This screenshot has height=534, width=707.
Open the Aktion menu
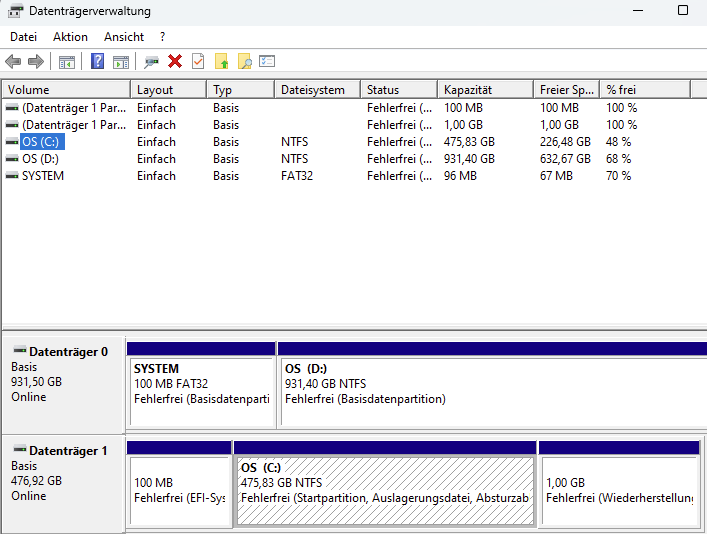(70, 37)
